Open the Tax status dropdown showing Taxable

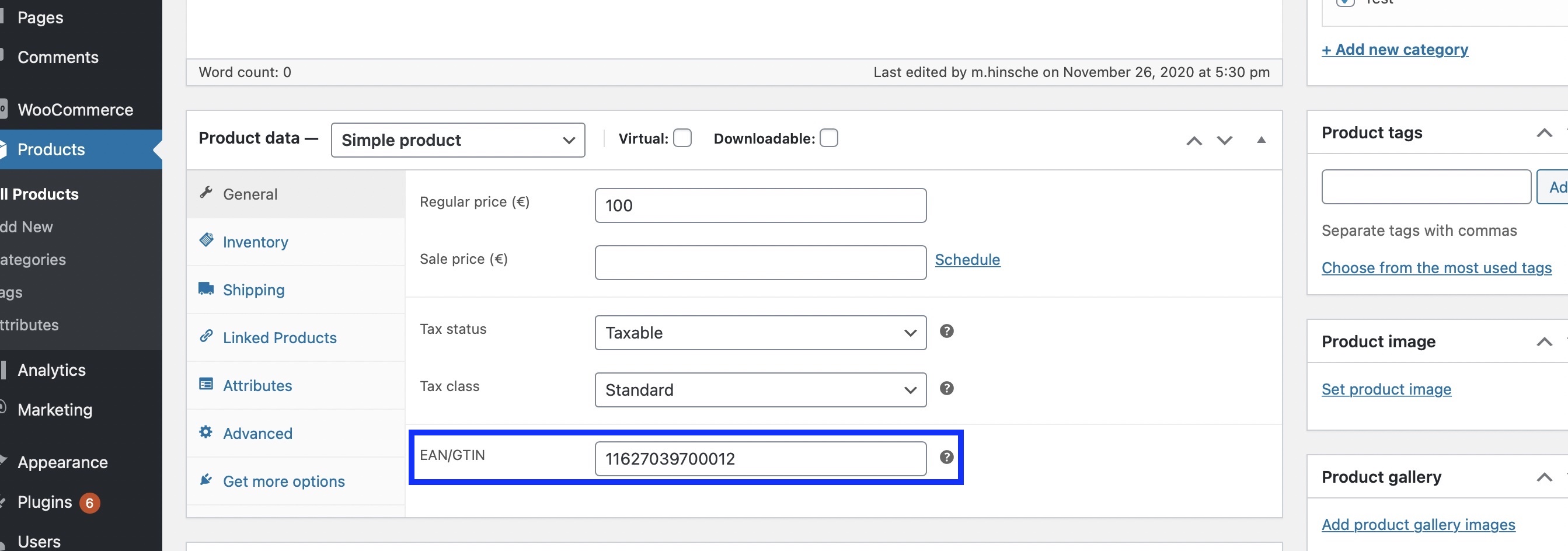(759, 333)
